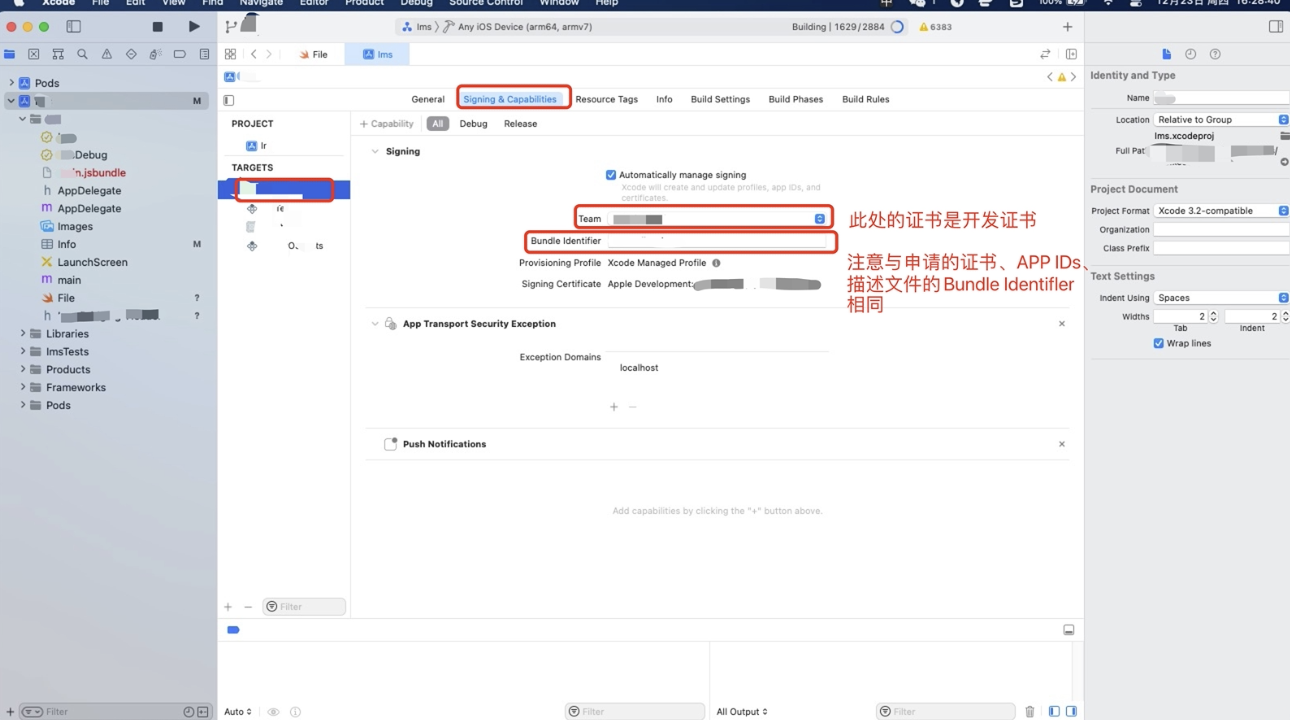Open the Indent Using Spaces dropdown
Screen dimensions: 1290x720
(x=1221, y=298)
